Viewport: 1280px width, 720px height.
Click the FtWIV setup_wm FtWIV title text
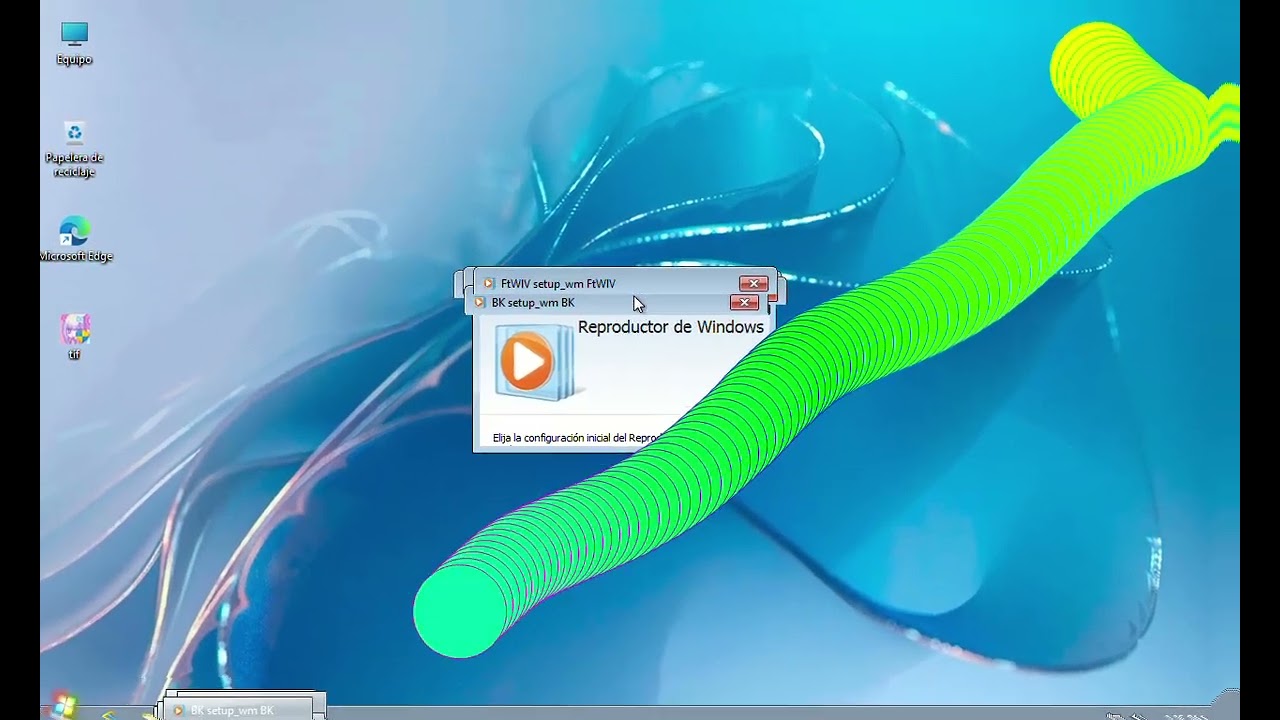[558, 284]
